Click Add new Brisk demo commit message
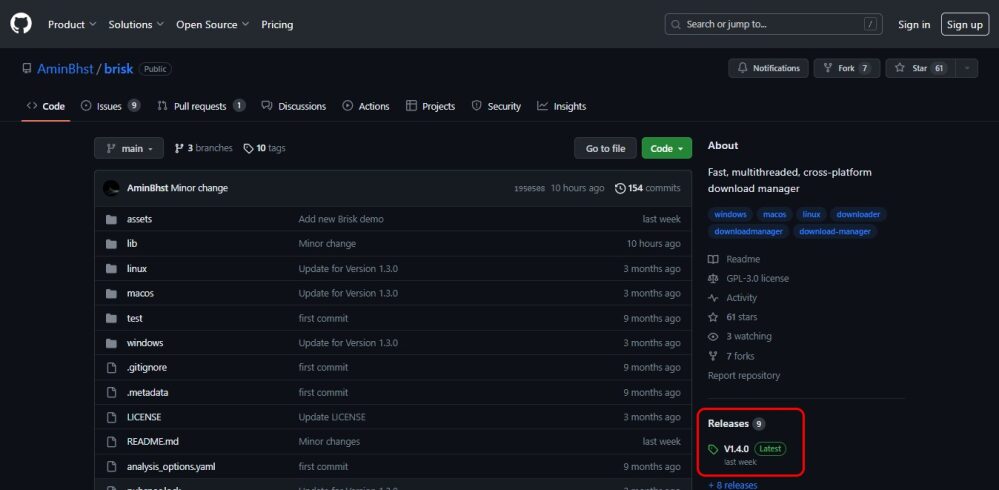The width and height of the screenshot is (999, 490). coord(341,219)
